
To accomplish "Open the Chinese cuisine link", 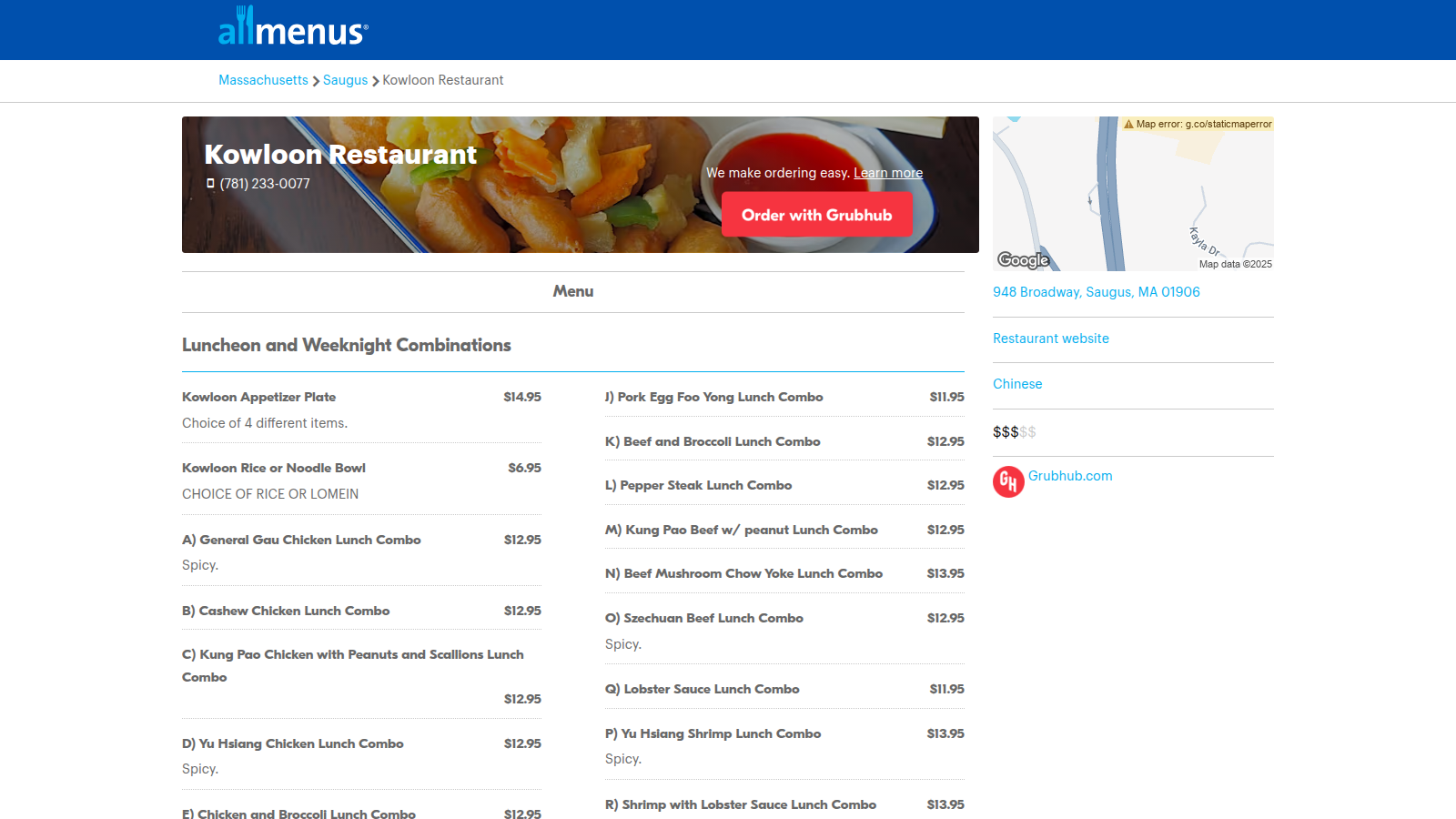I will [1017, 384].
